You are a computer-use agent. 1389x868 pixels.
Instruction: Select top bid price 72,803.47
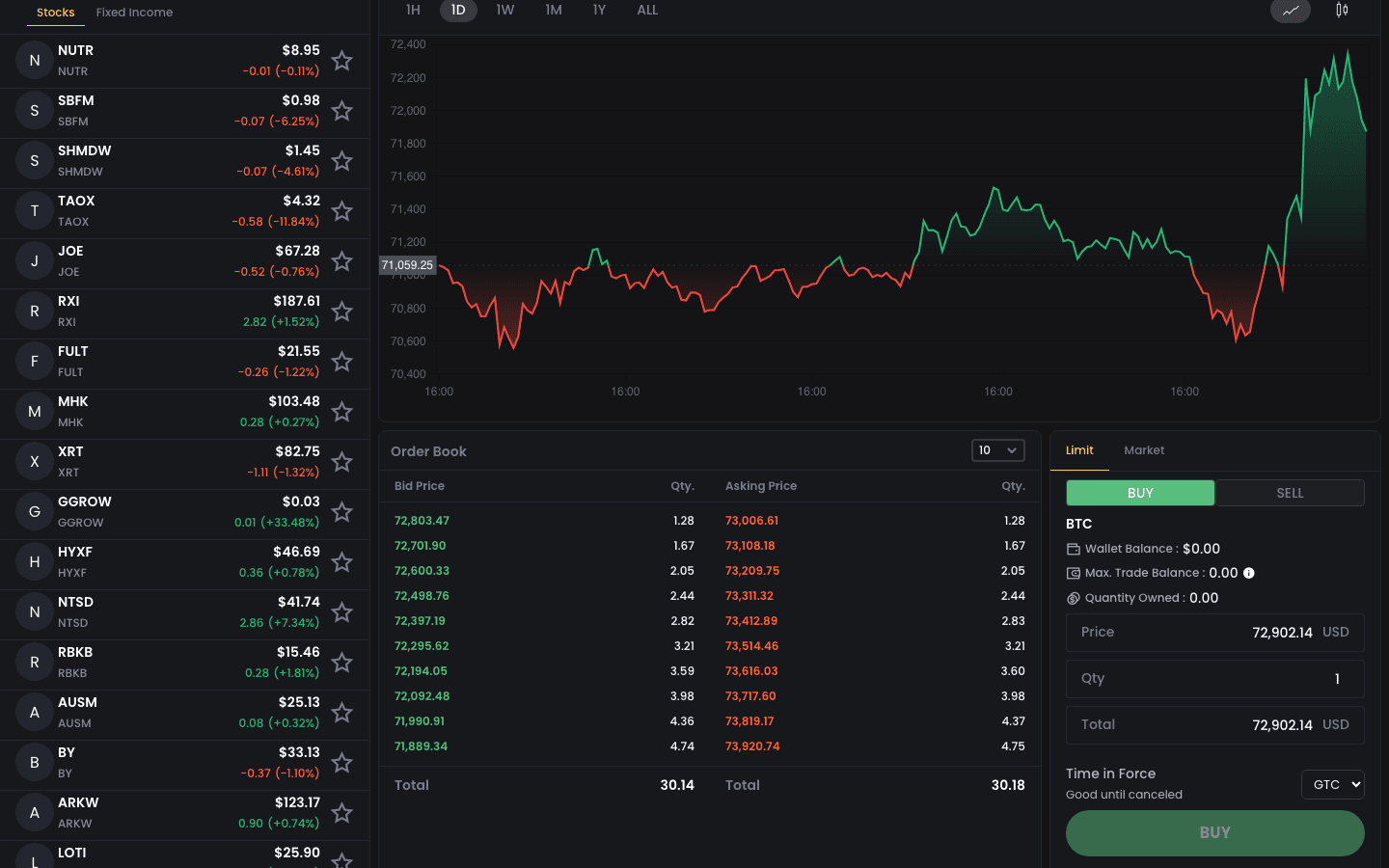click(422, 521)
